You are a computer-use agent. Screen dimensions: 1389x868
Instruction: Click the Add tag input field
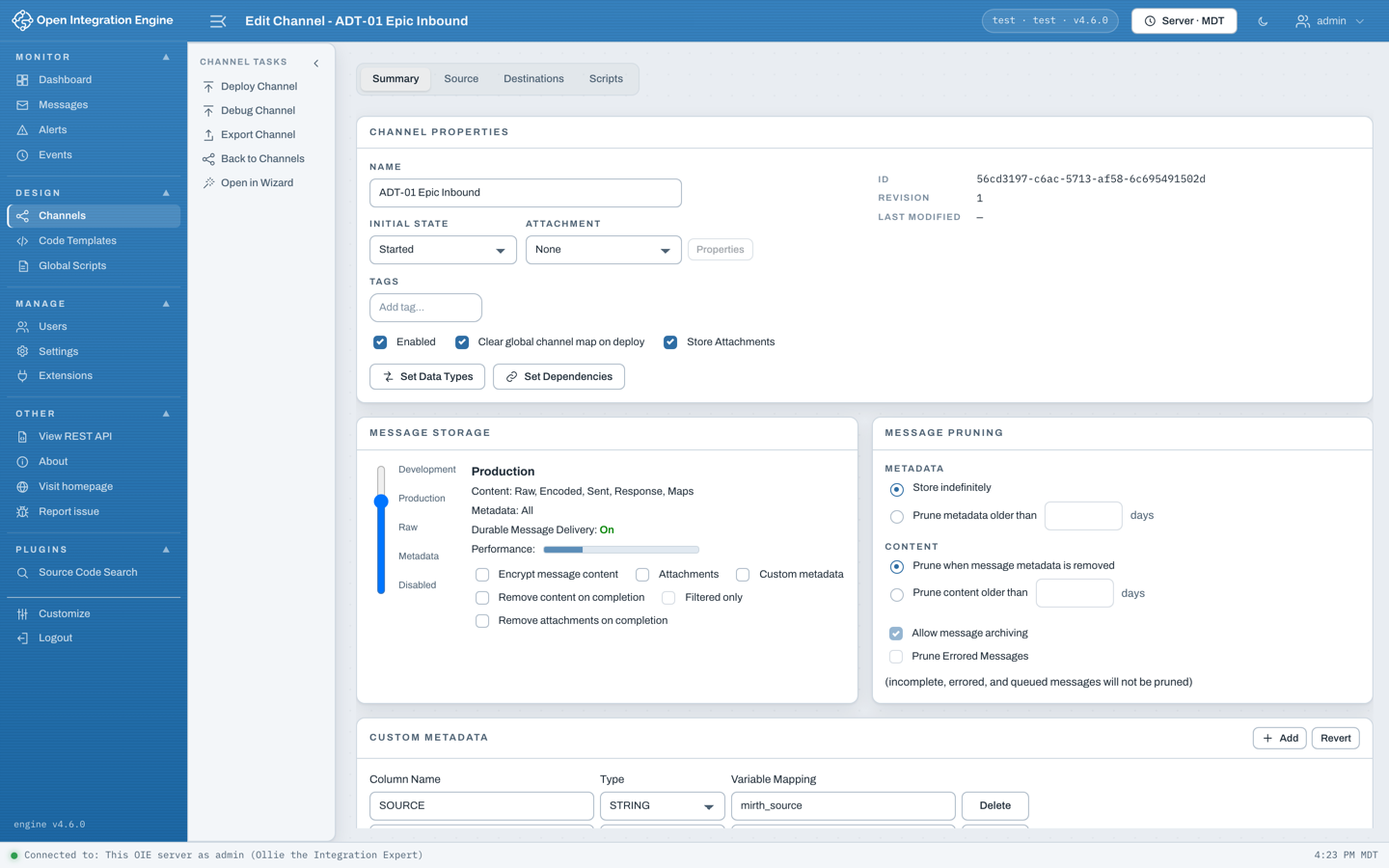pyautogui.click(x=425, y=308)
